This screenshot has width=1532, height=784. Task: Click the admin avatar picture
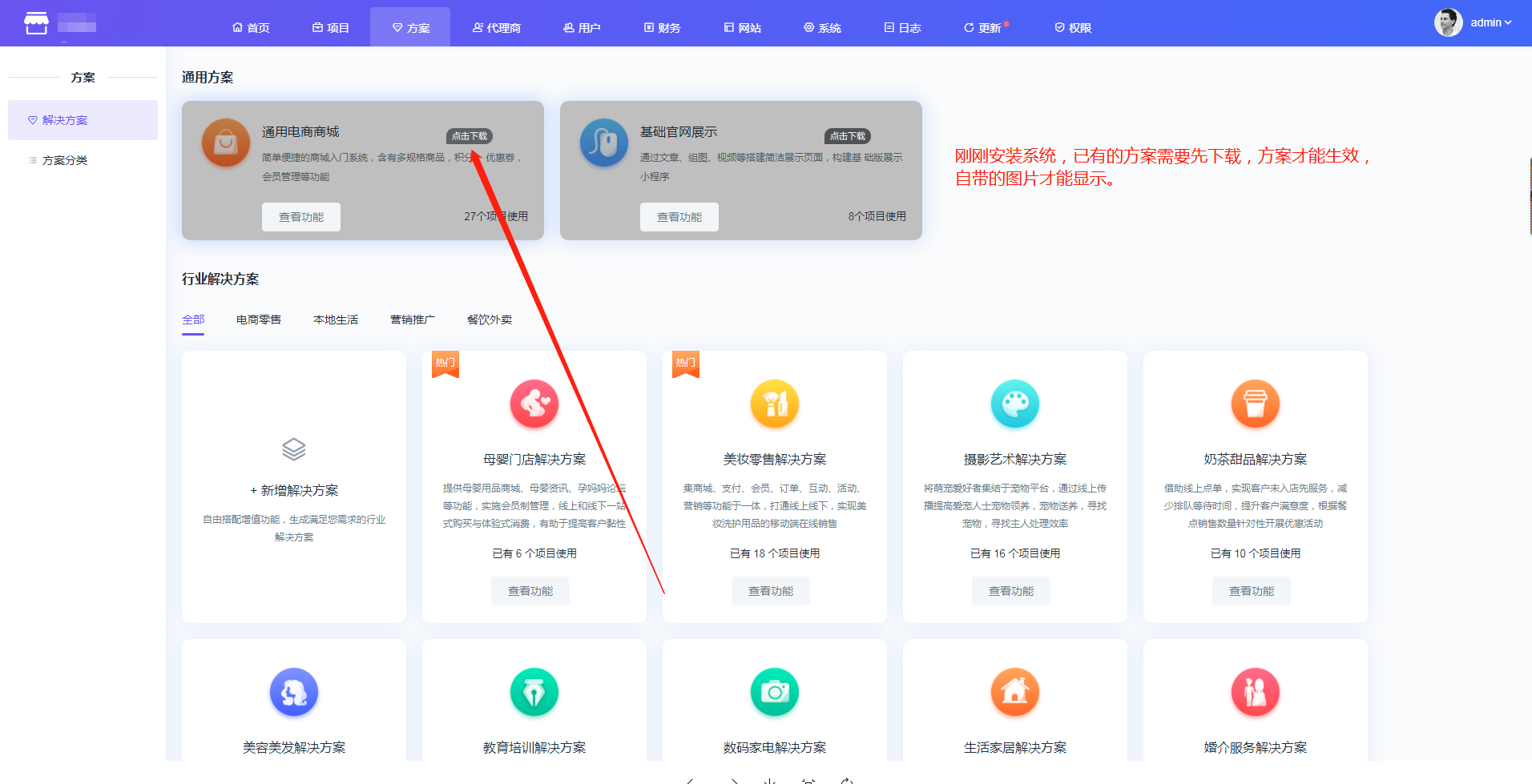[x=1448, y=22]
